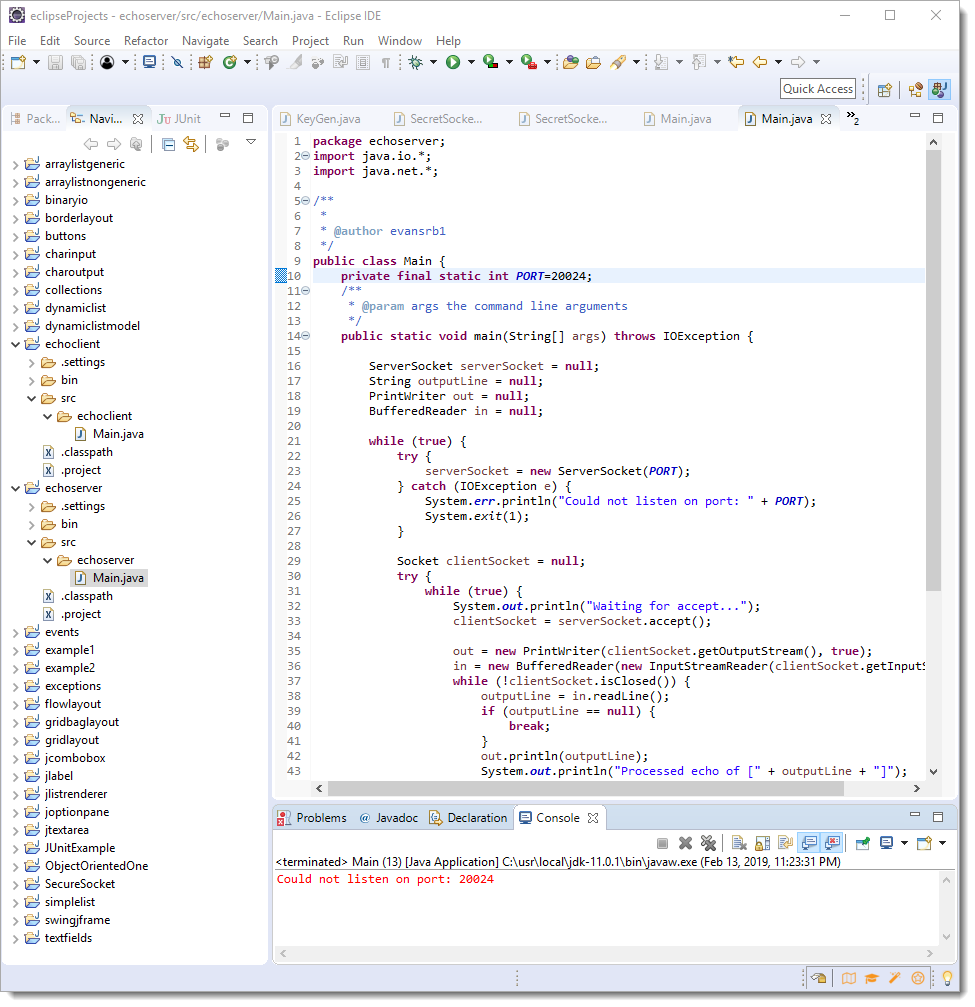This screenshot has width=975, height=1007.
Task: Toggle Show Whitespace Characters pilcrow icon
Action: [x=385, y=62]
